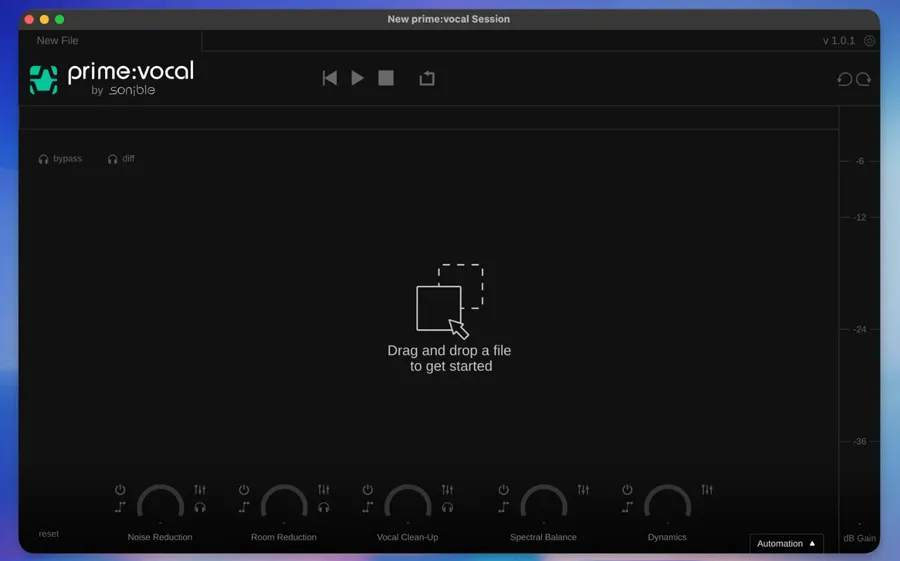Toggle Spectral Balance power button

pos(504,490)
